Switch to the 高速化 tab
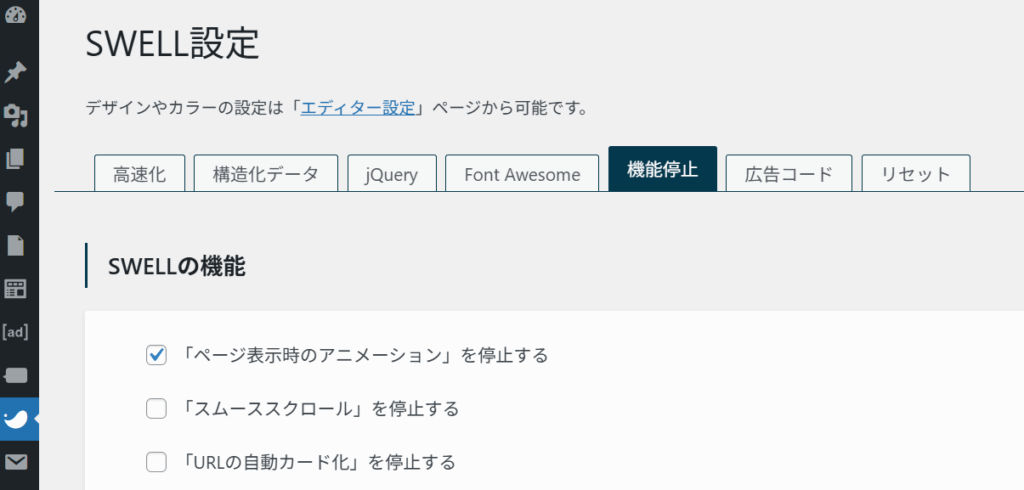This screenshot has height=490, width=1024. pyautogui.click(x=140, y=174)
